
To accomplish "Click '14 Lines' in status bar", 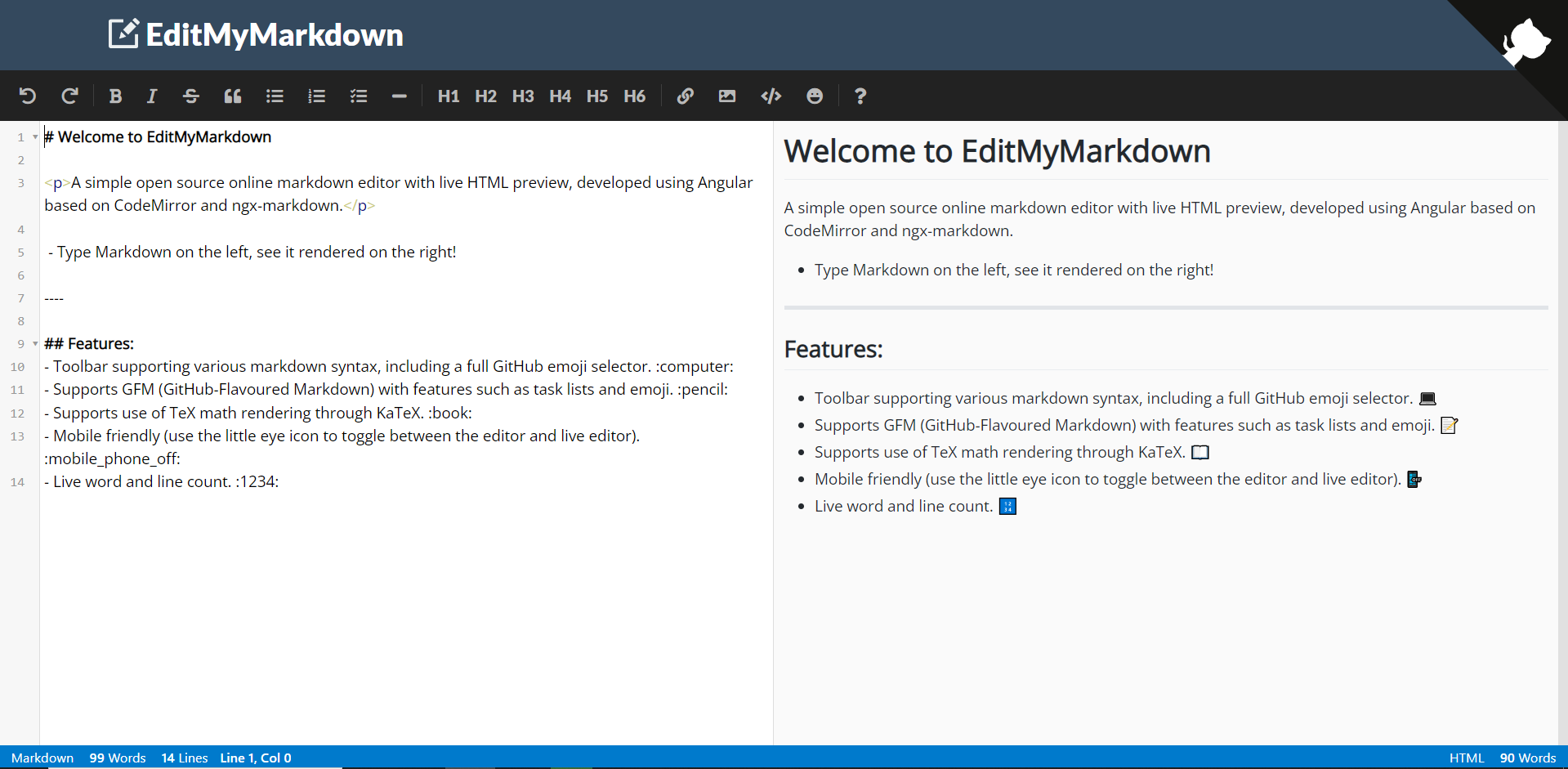I will tap(185, 758).
